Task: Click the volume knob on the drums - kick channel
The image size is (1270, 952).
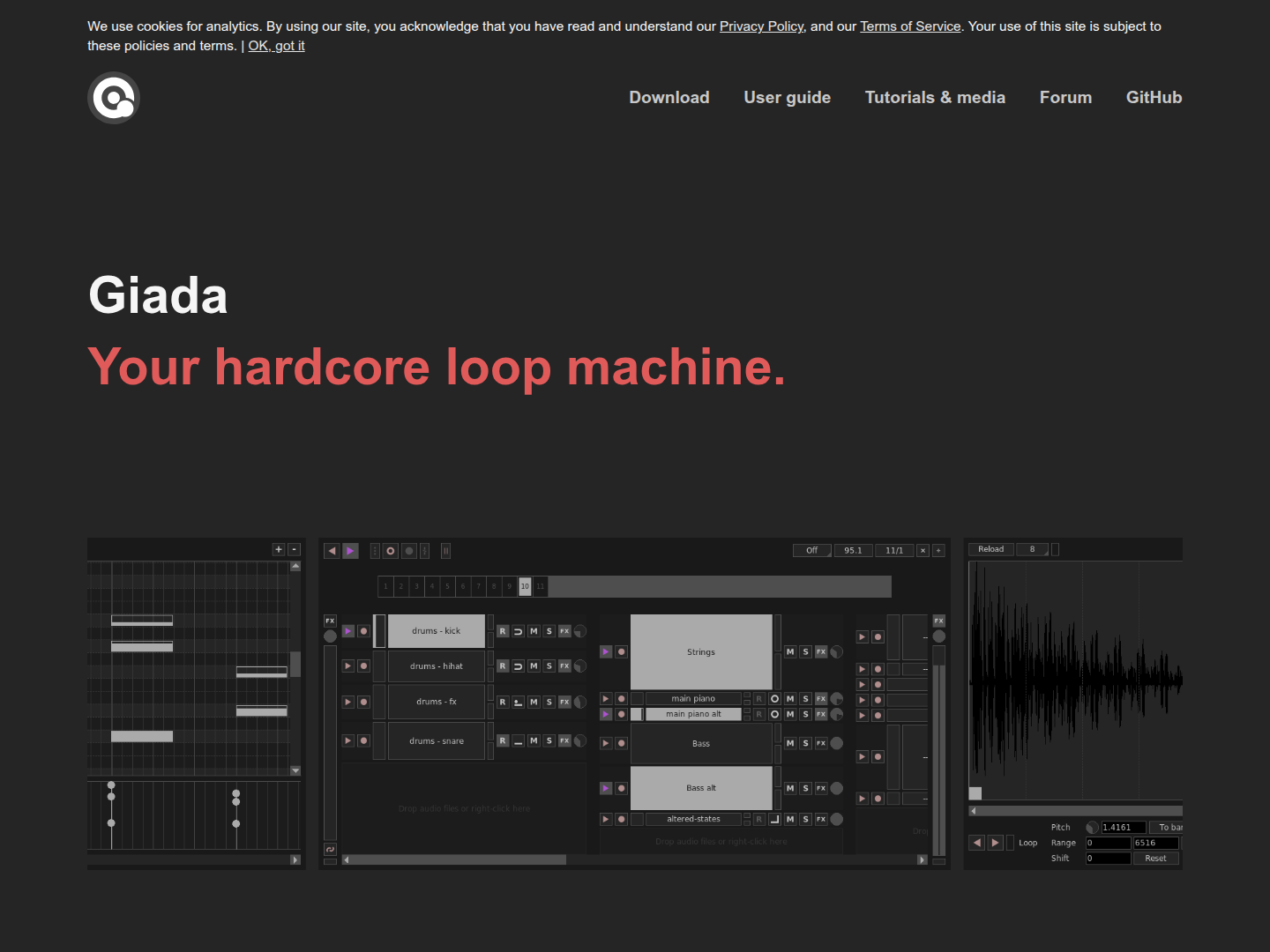Action: [x=580, y=631]
